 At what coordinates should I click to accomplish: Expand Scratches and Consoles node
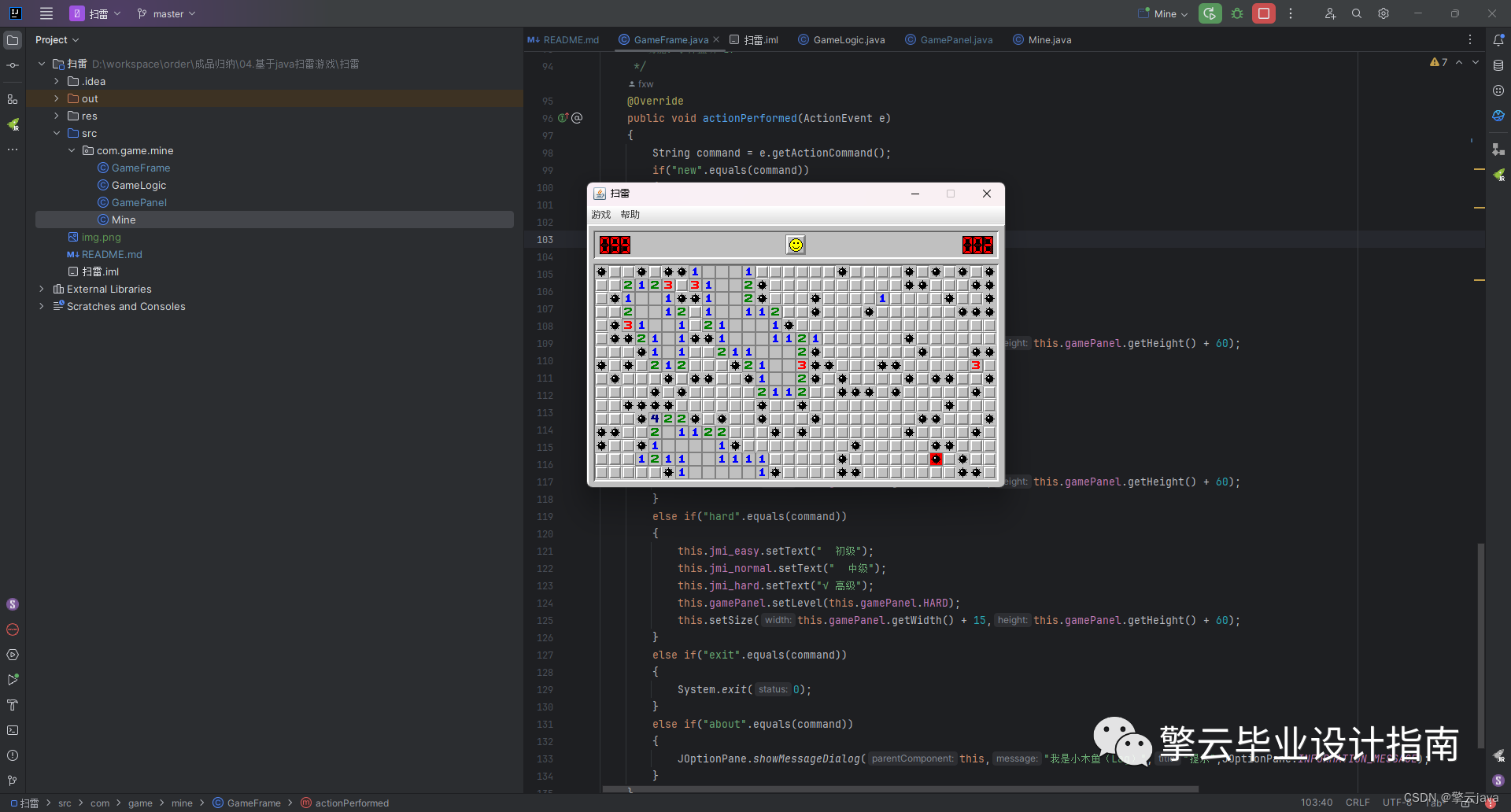click(42, 306)
